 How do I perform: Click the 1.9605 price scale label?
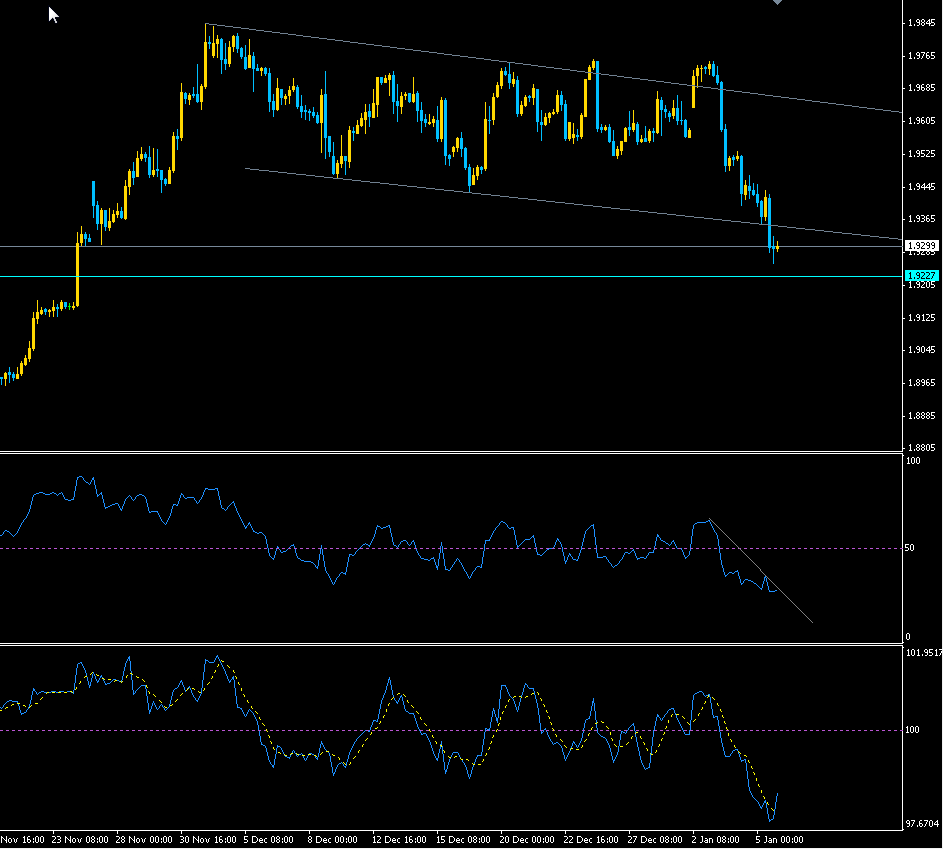point(921,121)
